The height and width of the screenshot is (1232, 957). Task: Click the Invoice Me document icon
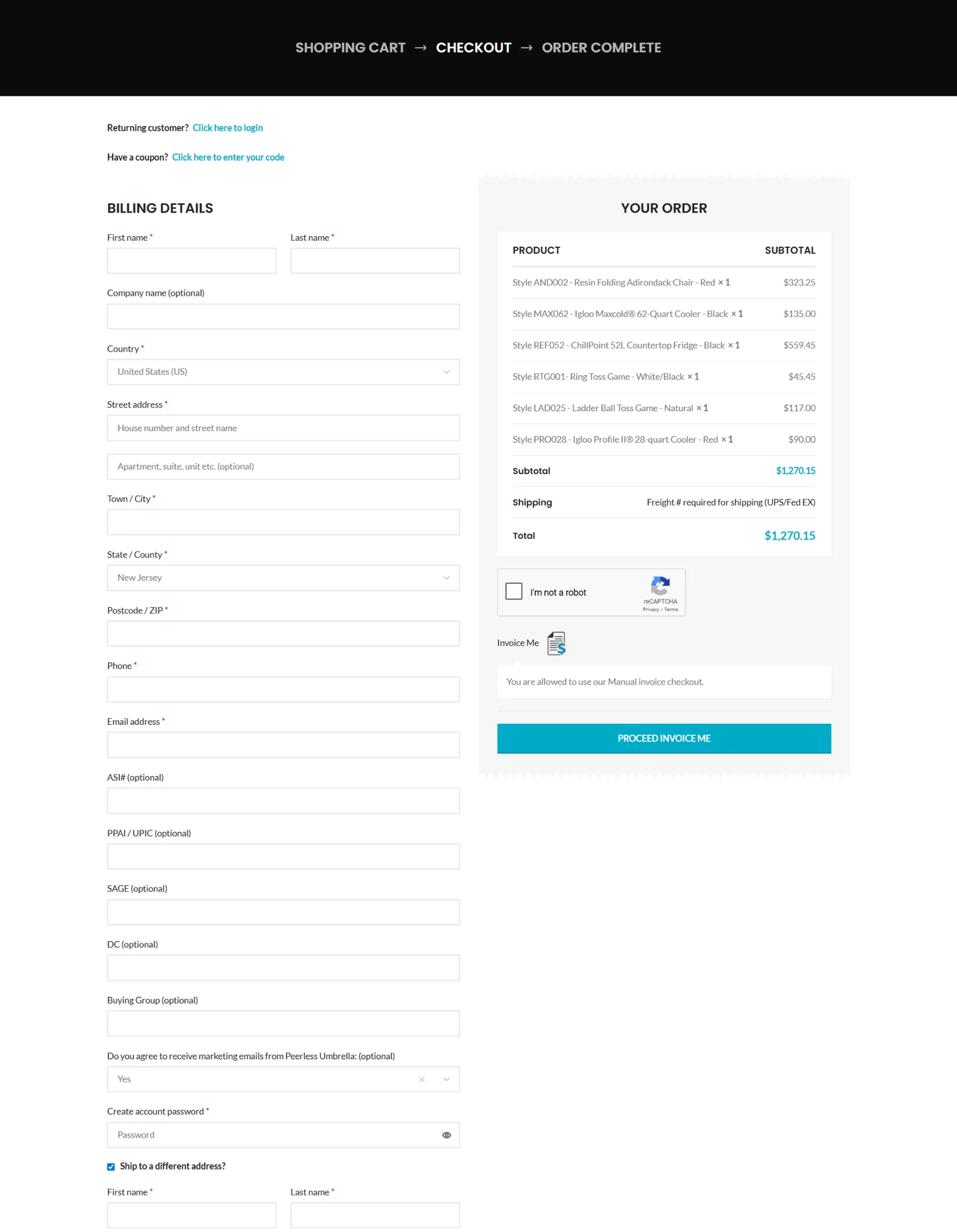pos(556,643)
